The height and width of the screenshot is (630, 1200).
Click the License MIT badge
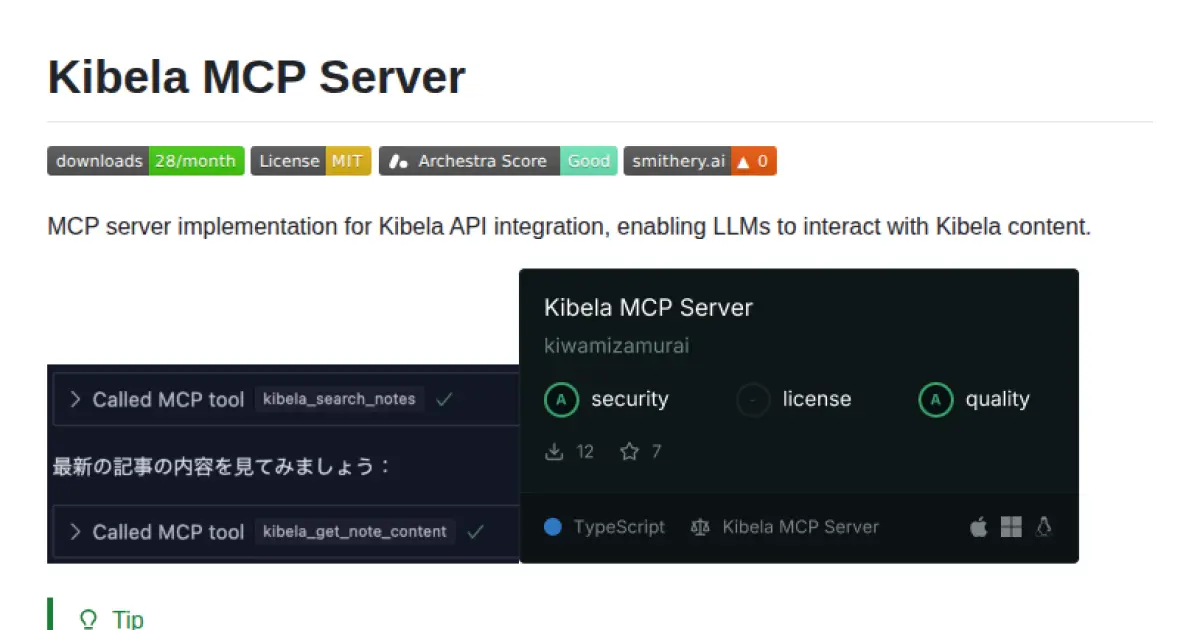click(310, 160)
